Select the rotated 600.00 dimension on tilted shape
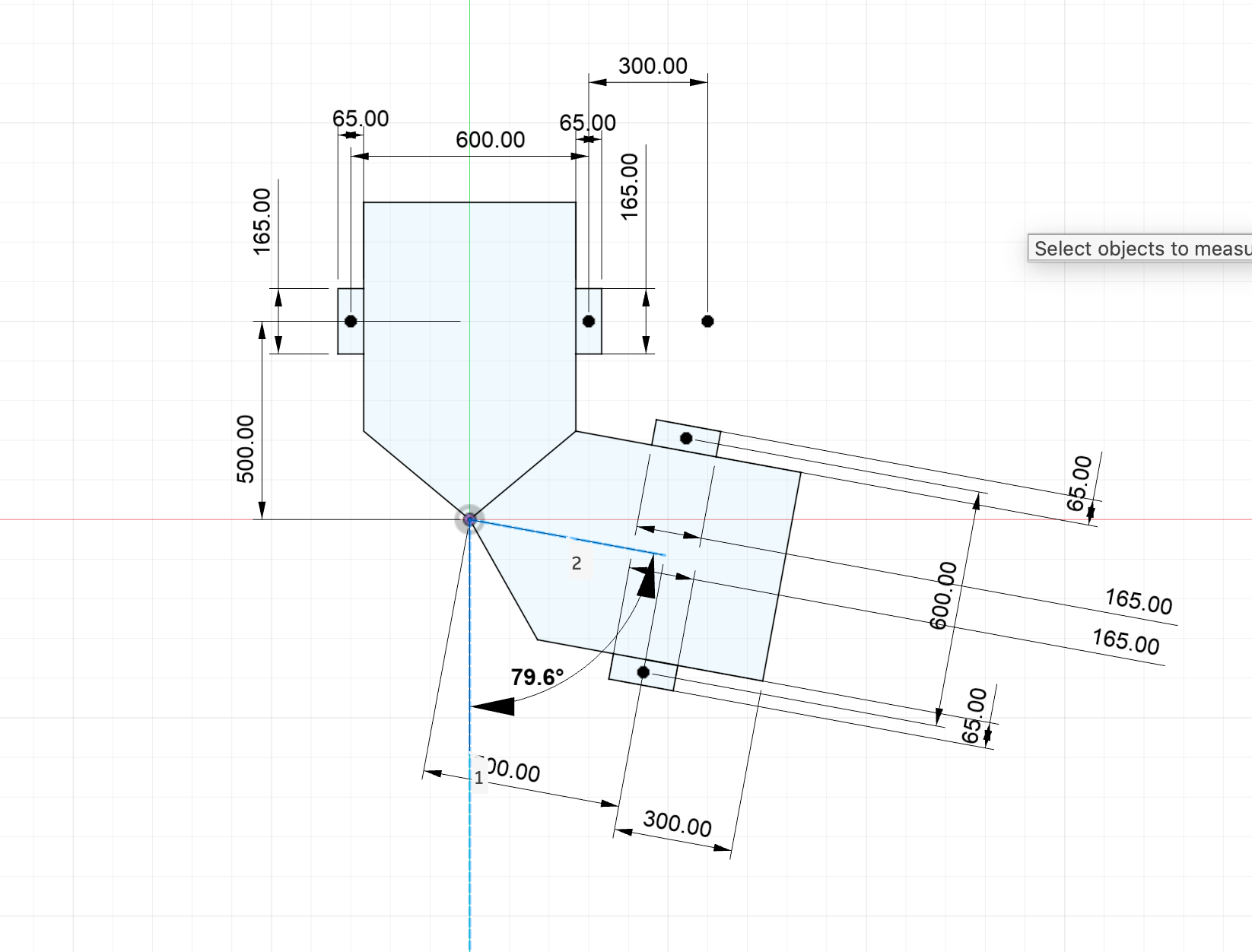 (x=943, y=595)
